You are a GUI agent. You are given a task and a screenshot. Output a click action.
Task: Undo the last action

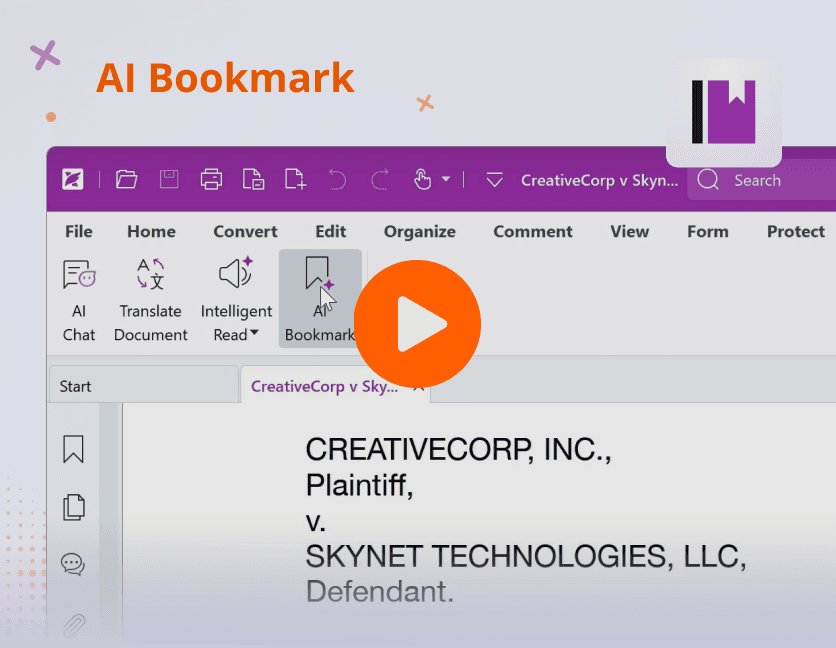click(338, 180)
